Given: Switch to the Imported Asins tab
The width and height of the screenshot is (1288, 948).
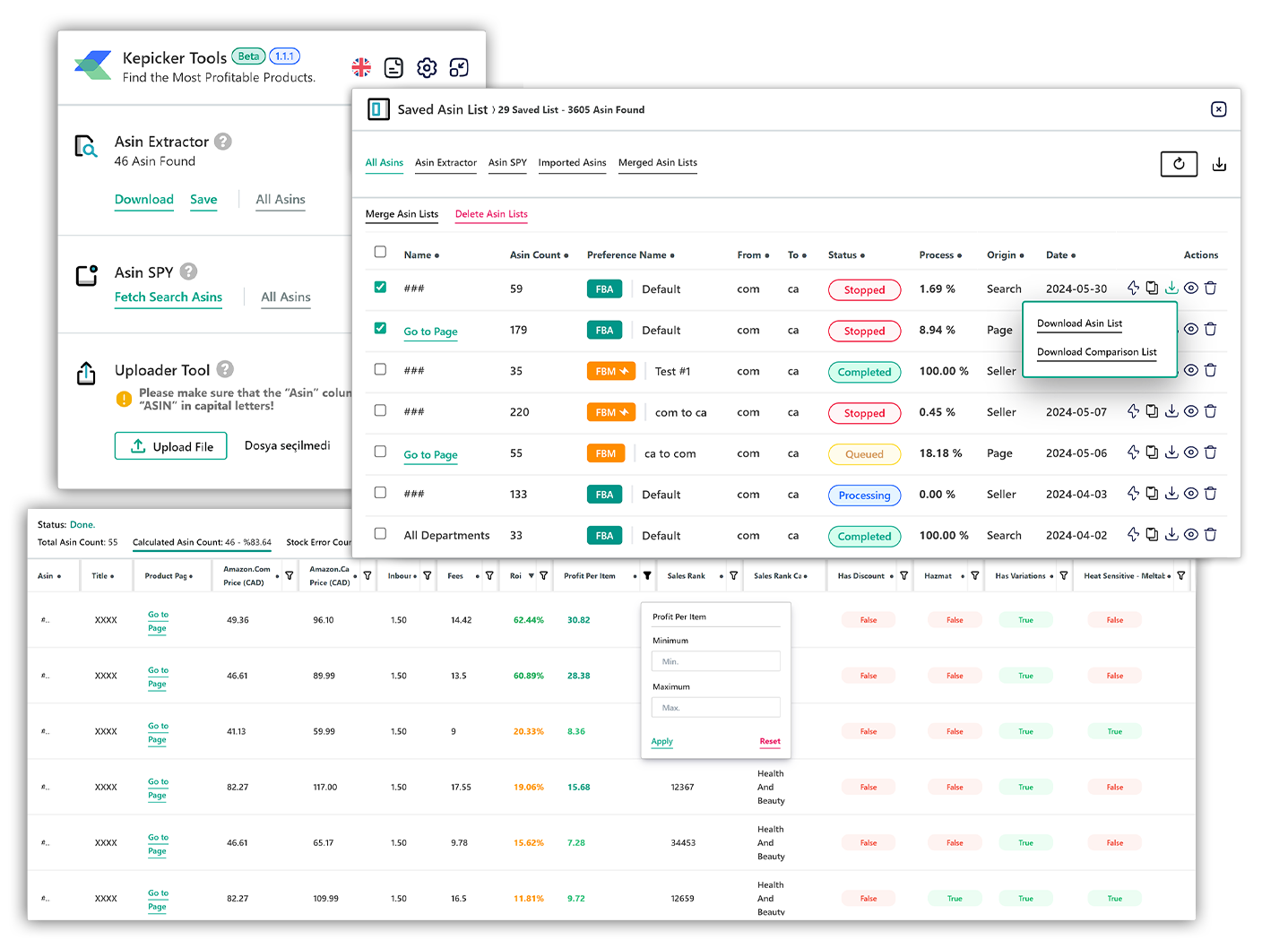Looking at the screenshot, I should pos(572,163).
